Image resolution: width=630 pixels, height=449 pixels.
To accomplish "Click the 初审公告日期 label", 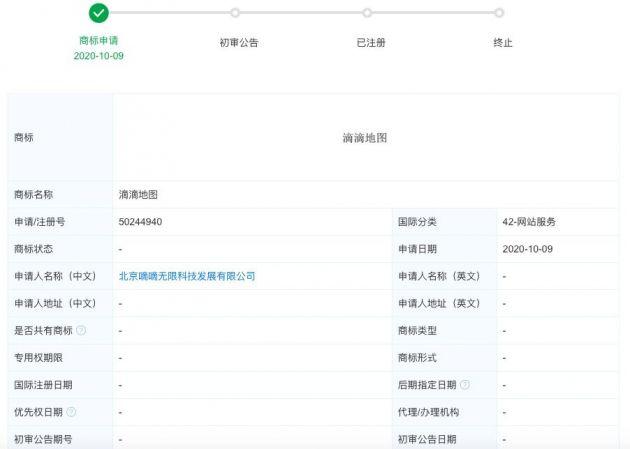I will click(x=427, y=439).
